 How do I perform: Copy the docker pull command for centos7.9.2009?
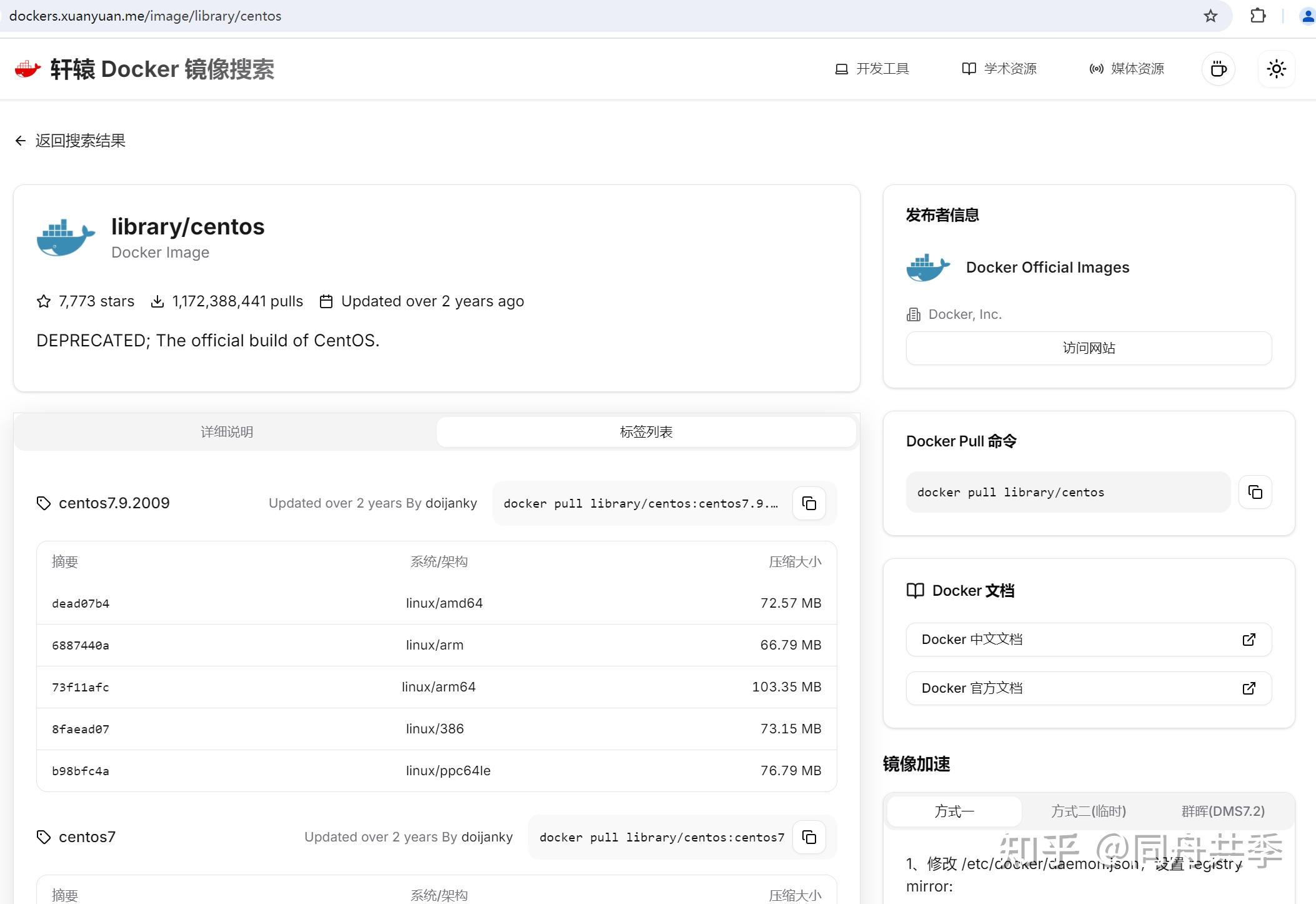coord(809,503)
